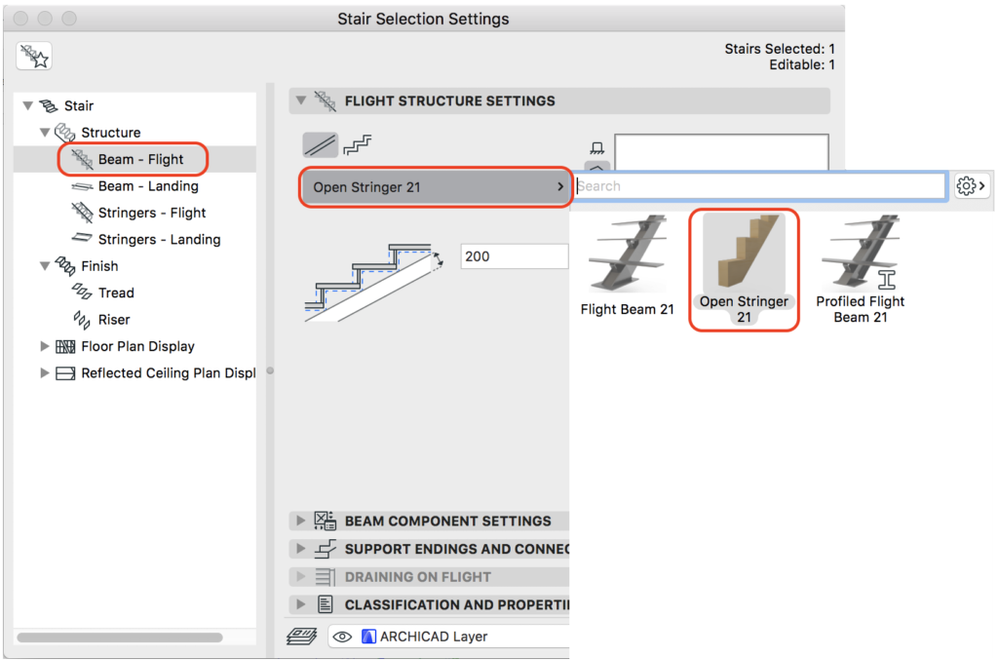Select Beam - Landing in the tree
The width and height of the screenshot is (998, 662).
(147, 186)
